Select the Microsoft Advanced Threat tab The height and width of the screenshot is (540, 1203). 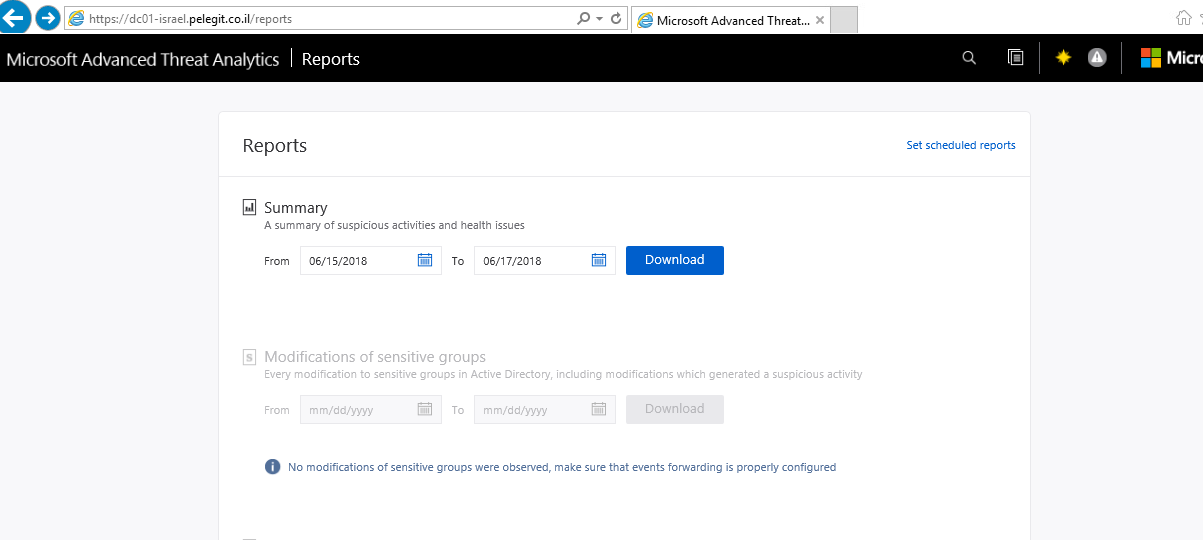(x=730, y=20)
